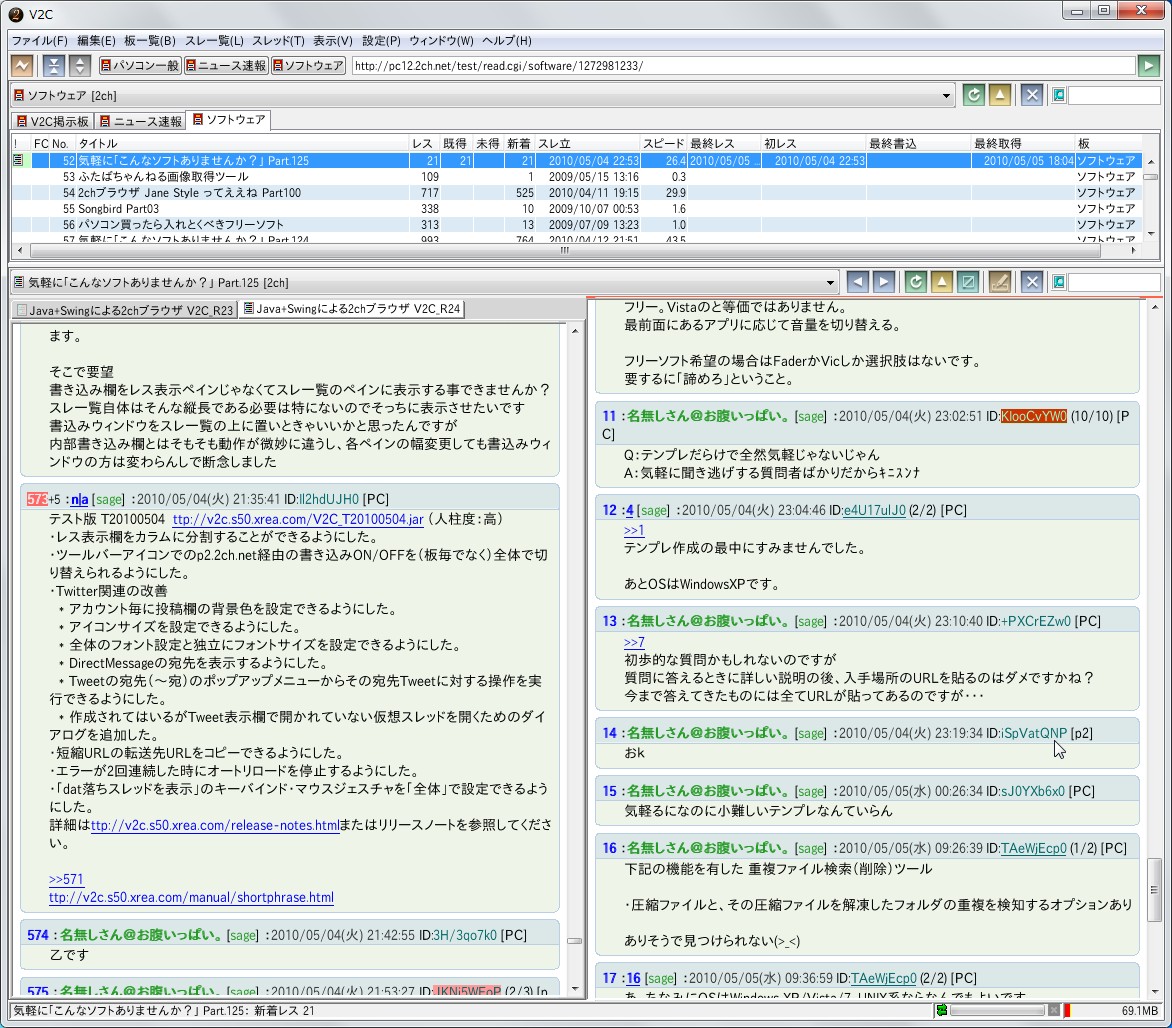Click the teal slashed-square icon in thread toolbar

point(967,282)
